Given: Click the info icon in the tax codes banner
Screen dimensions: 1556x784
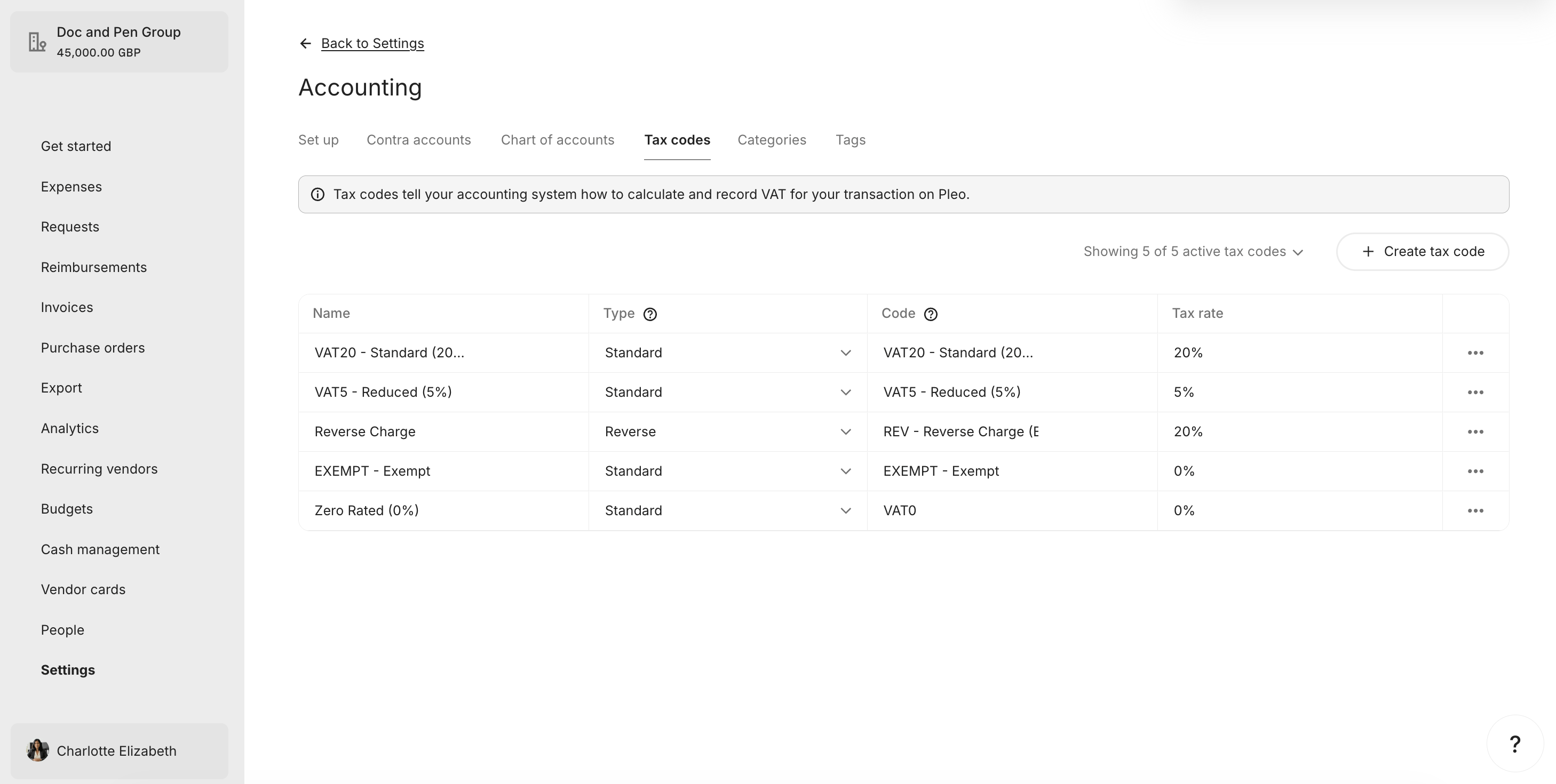Looking at the screenshot, I should 317,194.
